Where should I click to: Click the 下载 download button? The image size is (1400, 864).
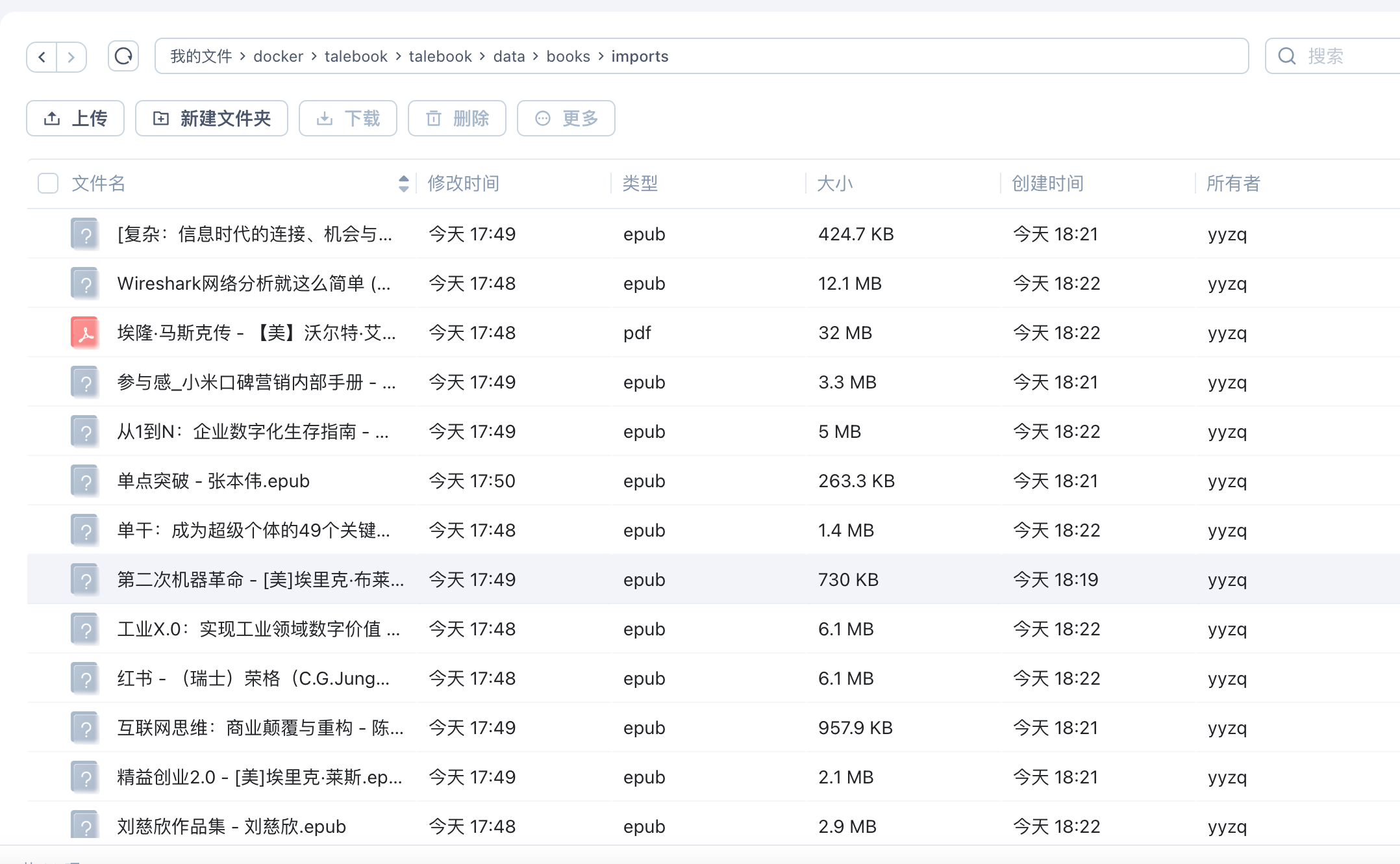tap(348, 118)
